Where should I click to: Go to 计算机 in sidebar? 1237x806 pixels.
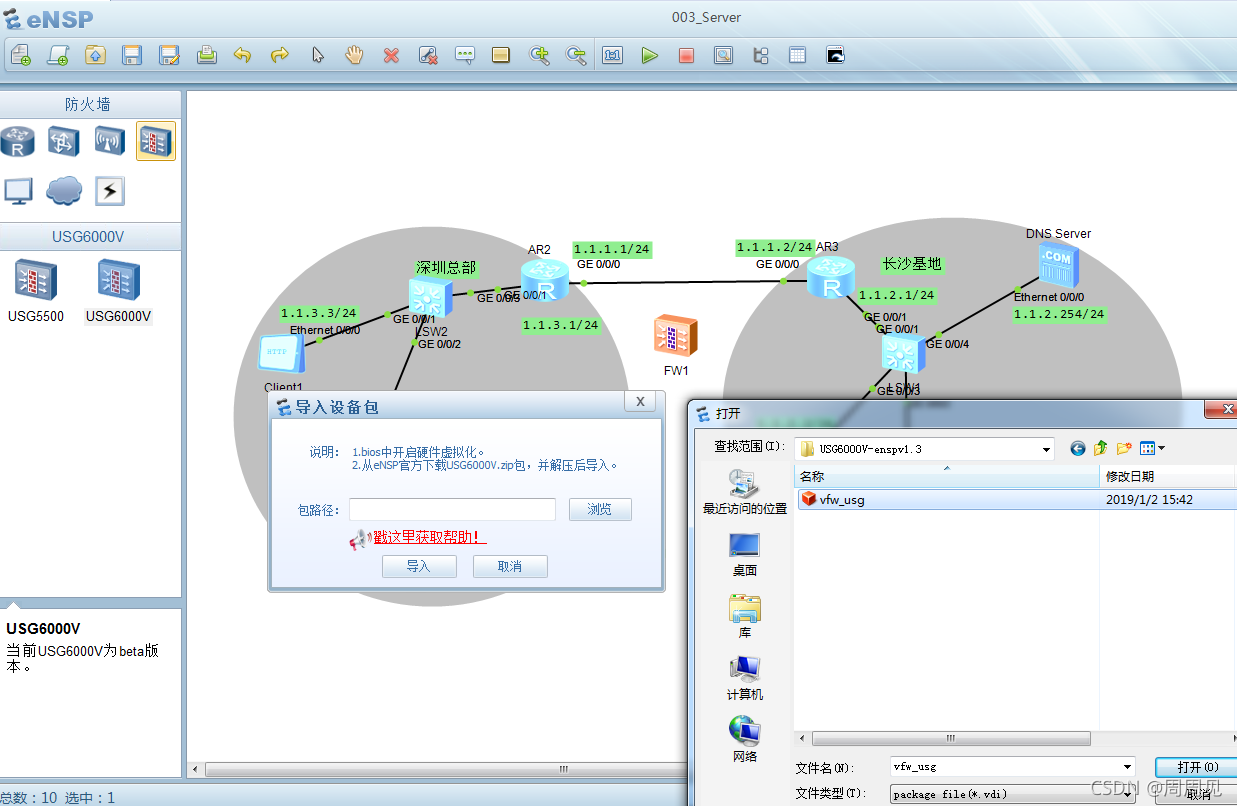[x=745, y=677]
